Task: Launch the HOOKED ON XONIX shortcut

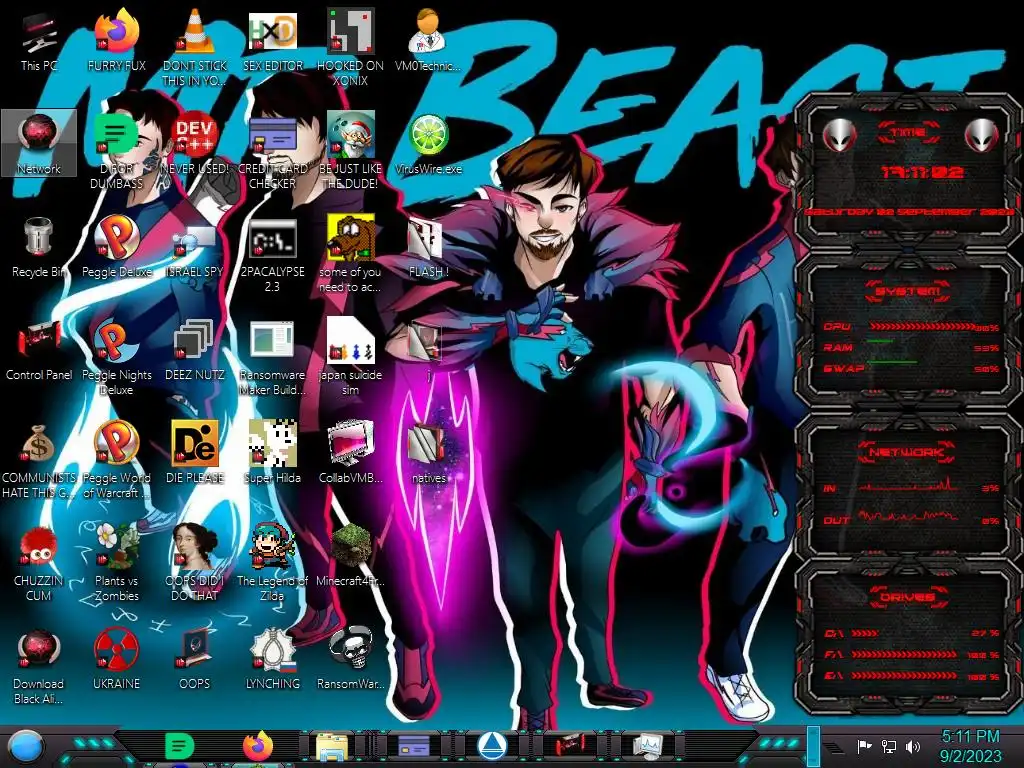Action: click(x=350, y=47)
